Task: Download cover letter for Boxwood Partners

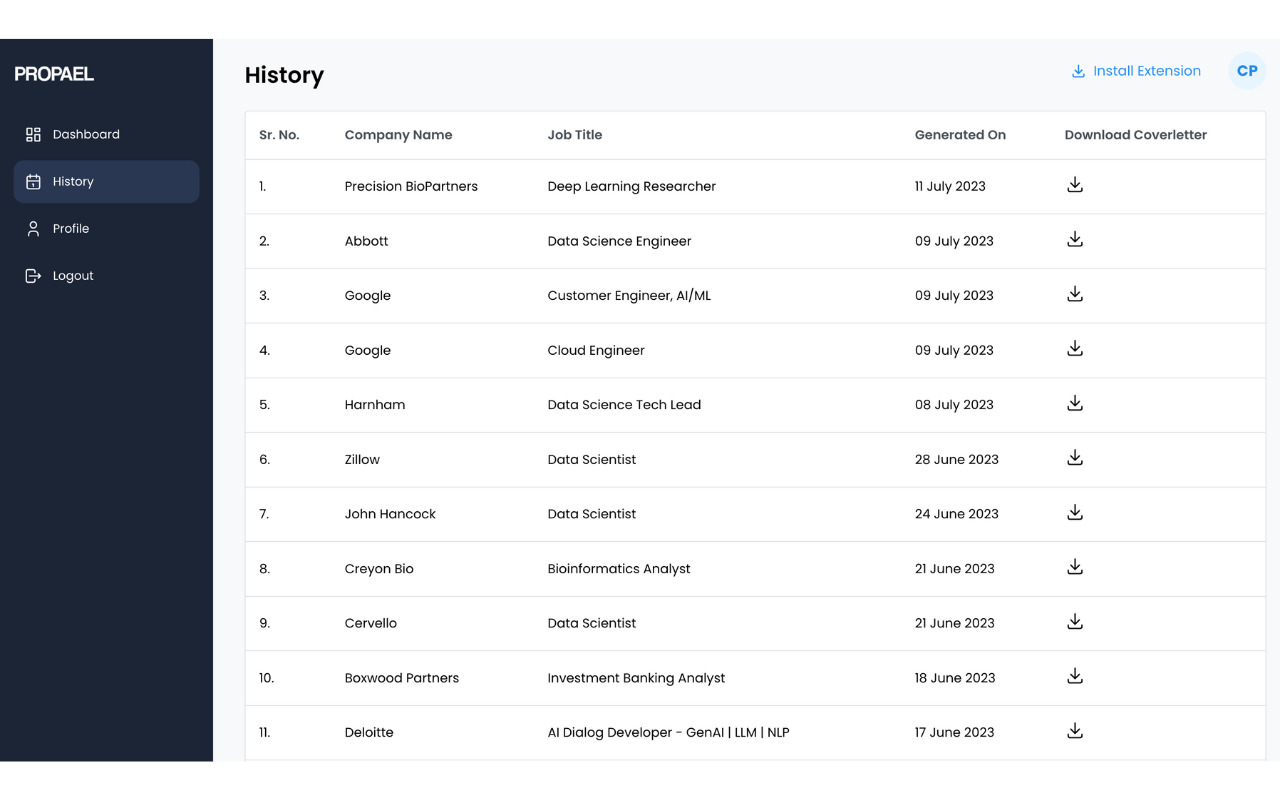Action: (1075, 677)
